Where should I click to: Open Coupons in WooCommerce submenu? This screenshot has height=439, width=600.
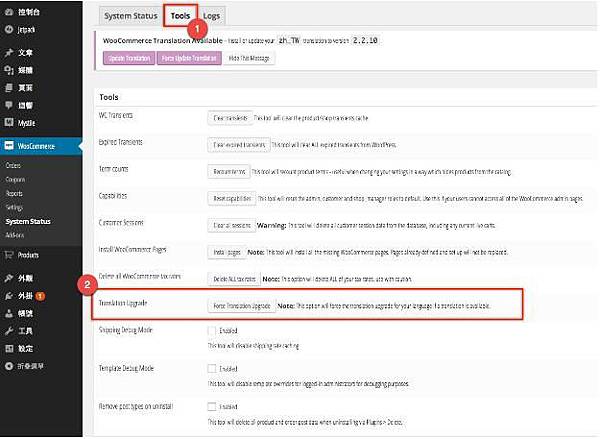[x=15, y=180]
